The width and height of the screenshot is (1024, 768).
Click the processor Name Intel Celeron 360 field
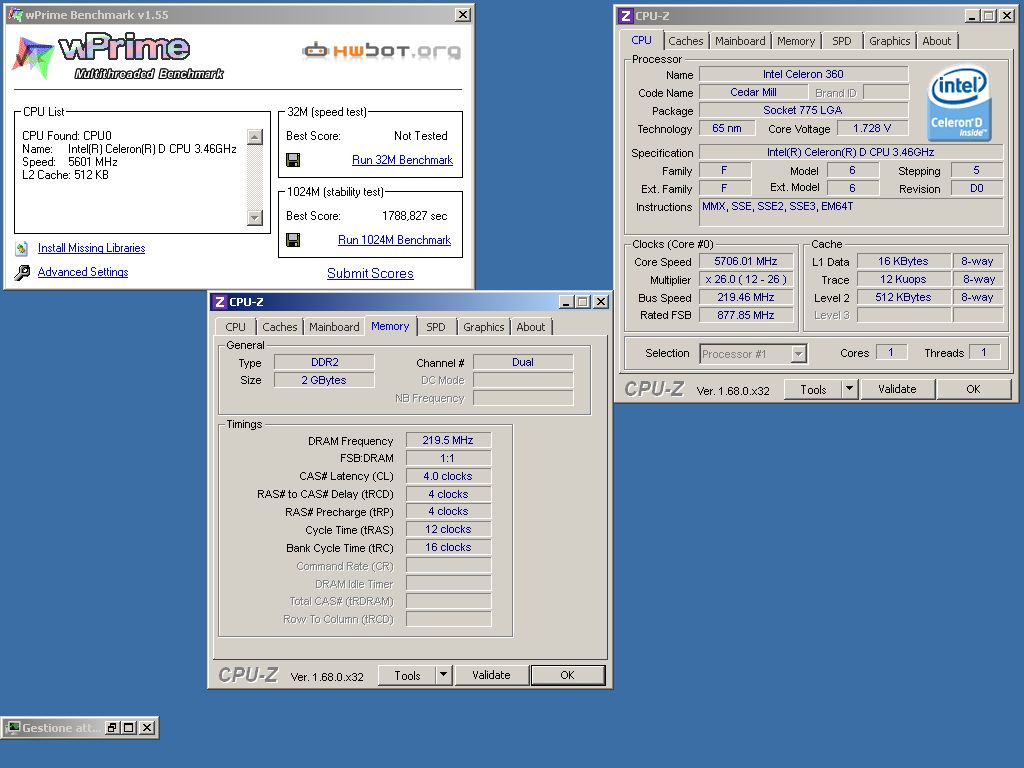[x=803, y=74]
